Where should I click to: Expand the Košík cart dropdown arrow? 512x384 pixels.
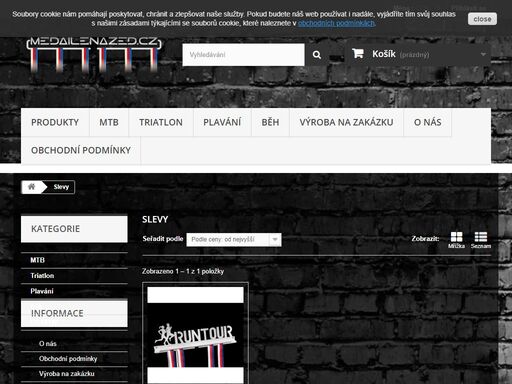click(483, 54)
